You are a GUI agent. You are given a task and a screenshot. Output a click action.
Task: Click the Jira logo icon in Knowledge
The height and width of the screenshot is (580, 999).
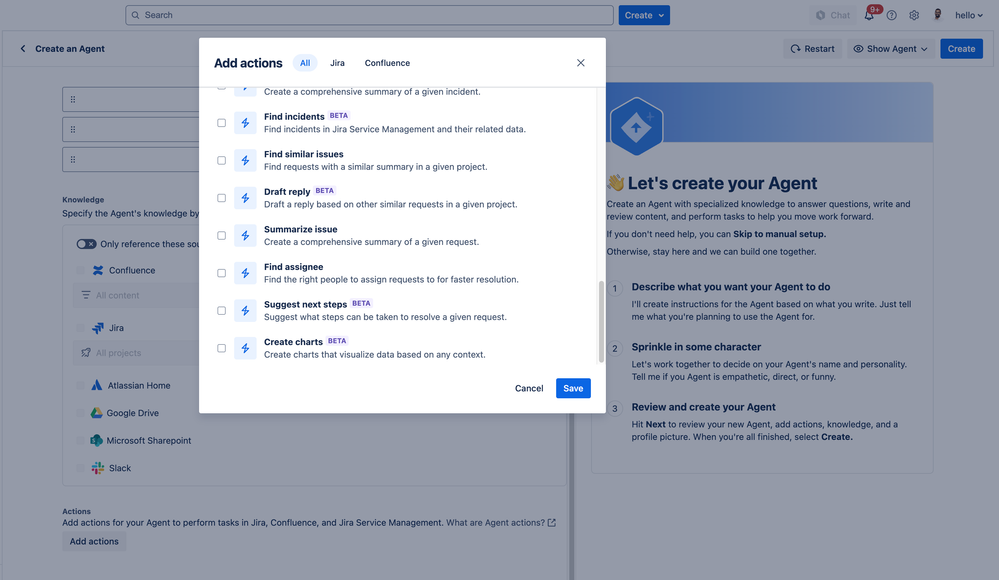pyautogui.click(x=97, y=328)
